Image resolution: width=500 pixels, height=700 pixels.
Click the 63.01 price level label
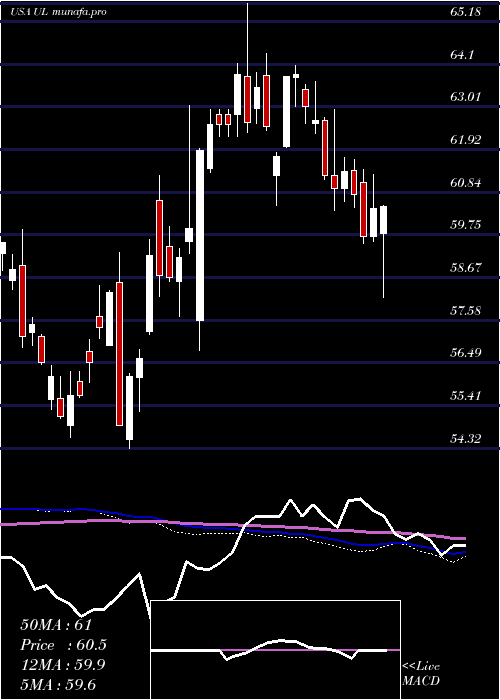coord(466,97)
